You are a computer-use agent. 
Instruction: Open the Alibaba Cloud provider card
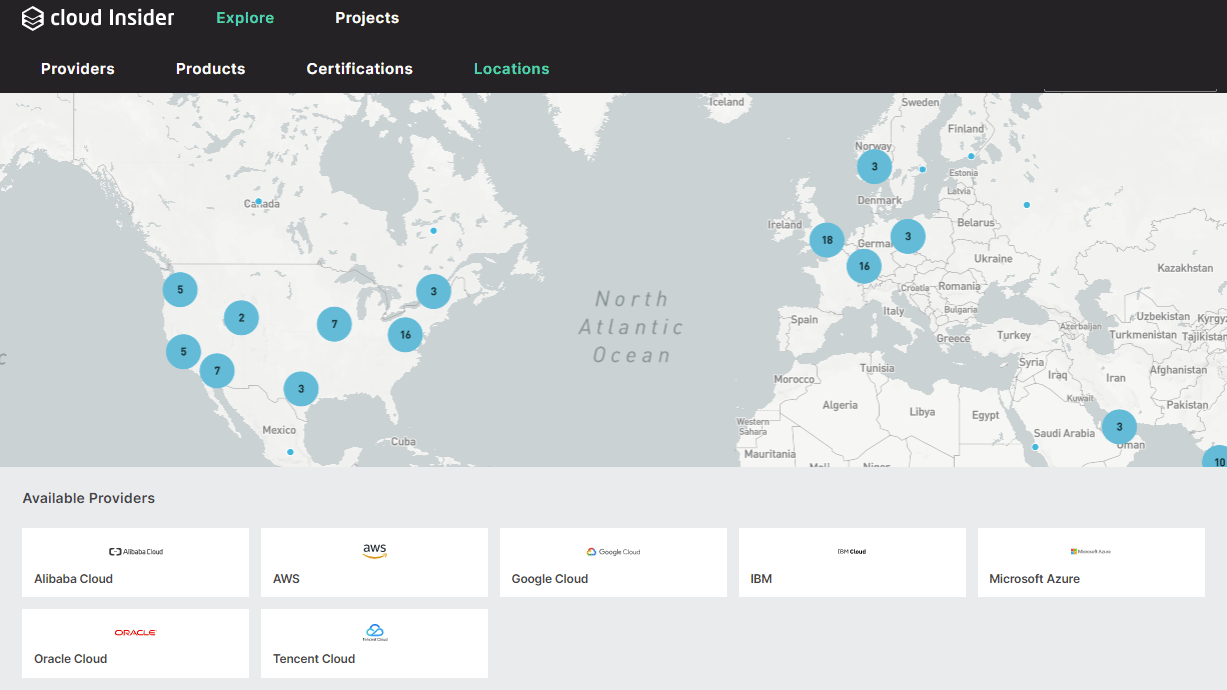point(135,563)
